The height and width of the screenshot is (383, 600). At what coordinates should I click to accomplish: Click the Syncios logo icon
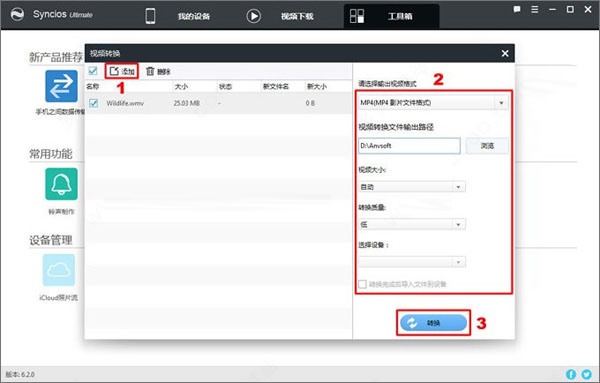(17, 15)
